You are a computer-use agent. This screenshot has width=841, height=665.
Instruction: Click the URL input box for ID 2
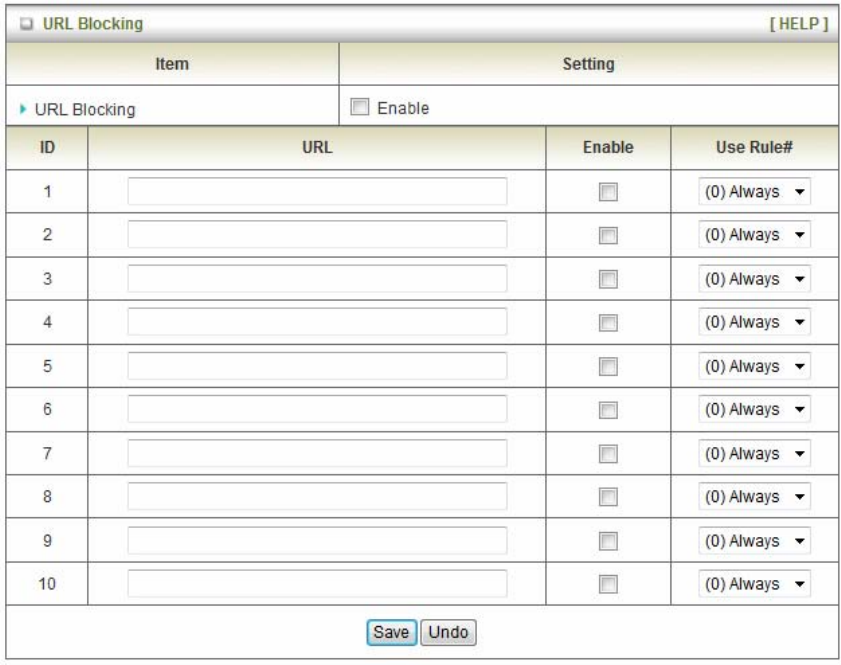click(x=317, y=236)
